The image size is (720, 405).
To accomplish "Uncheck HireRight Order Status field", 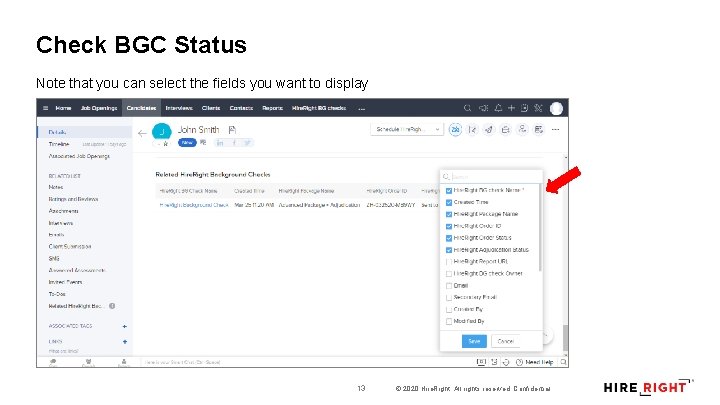I will (x=449, y=238).
